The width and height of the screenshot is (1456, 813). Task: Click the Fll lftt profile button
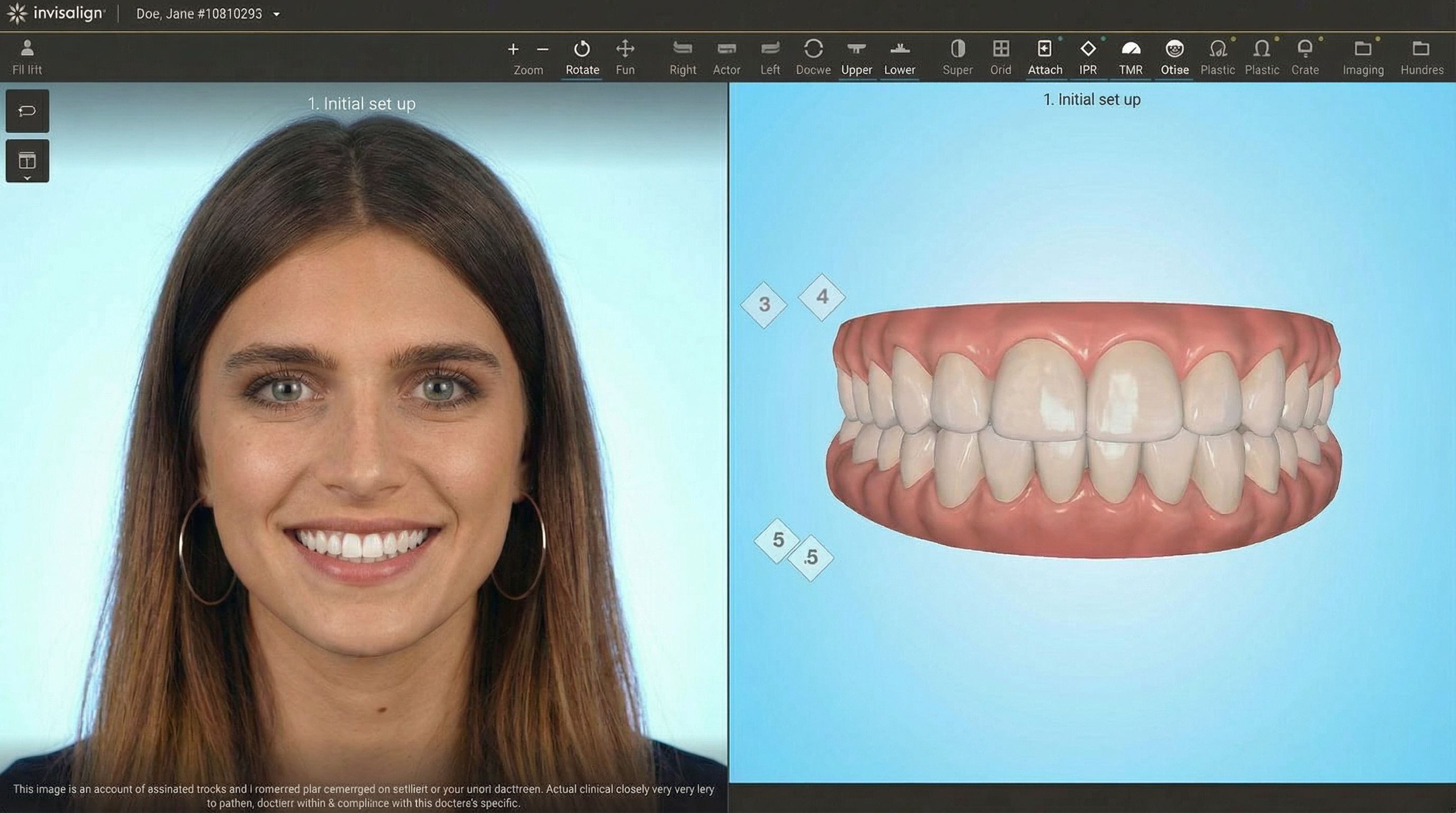tap(27, 49)
